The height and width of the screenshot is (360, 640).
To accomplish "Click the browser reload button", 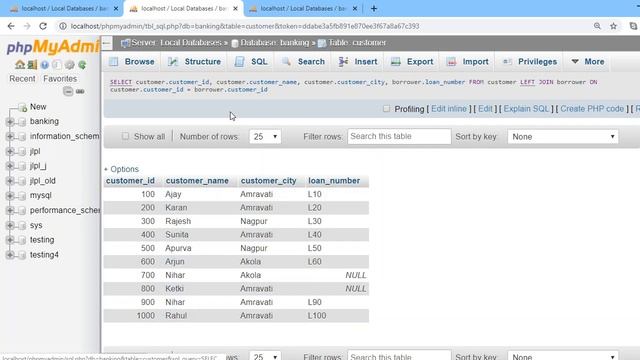I will tap(43, 26).
